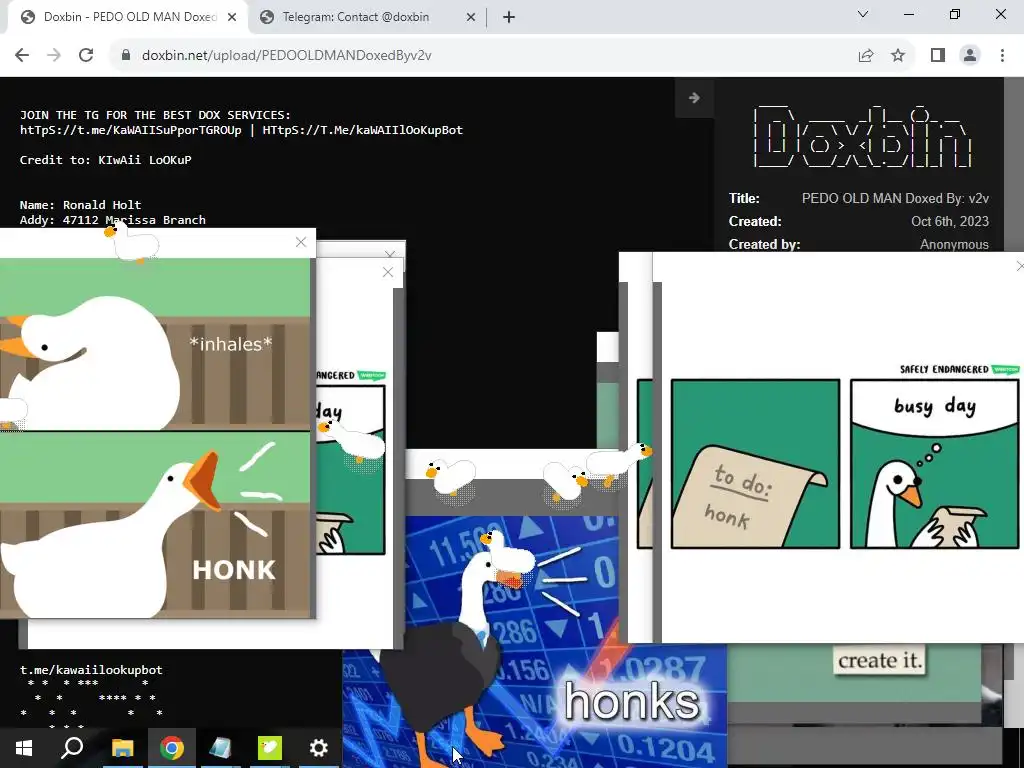Open the Desktop Goose app in the taskbar
This screenshot has width=1024, height=768.
(x=270, y=748)
